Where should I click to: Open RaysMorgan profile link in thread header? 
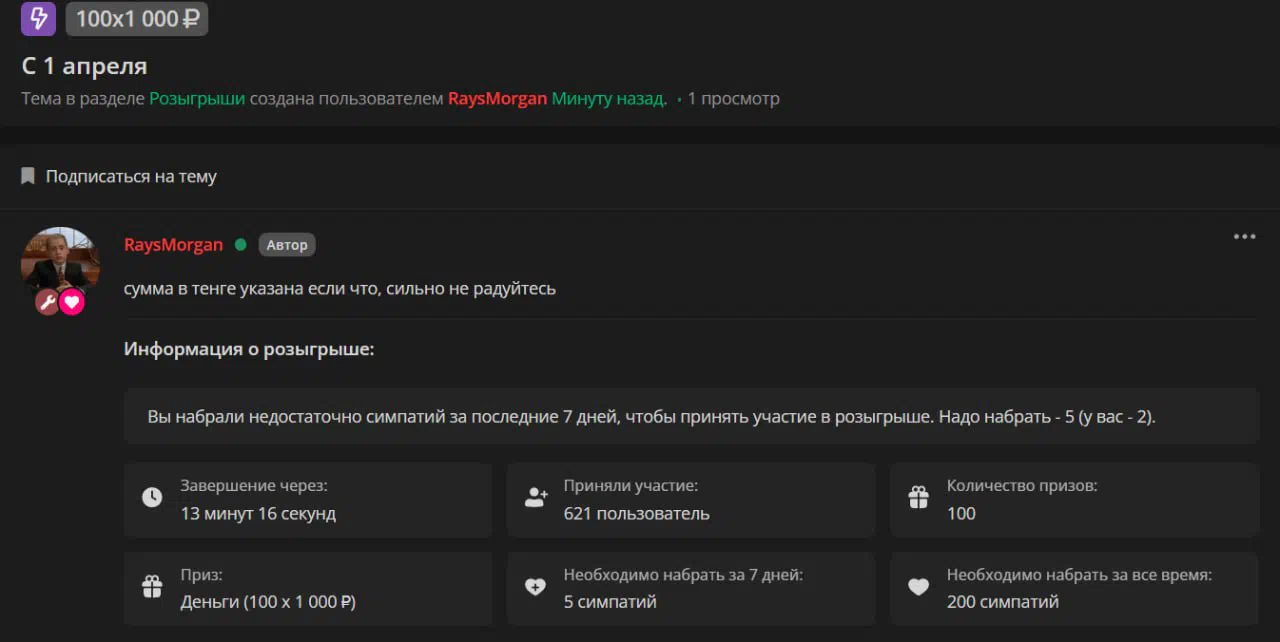click(x=497, y=98)
